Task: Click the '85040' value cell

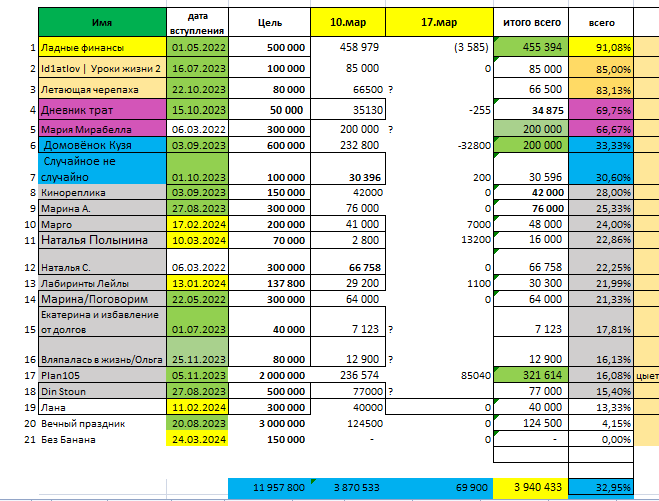Action: pyautogui.click(x=439, y=375)
